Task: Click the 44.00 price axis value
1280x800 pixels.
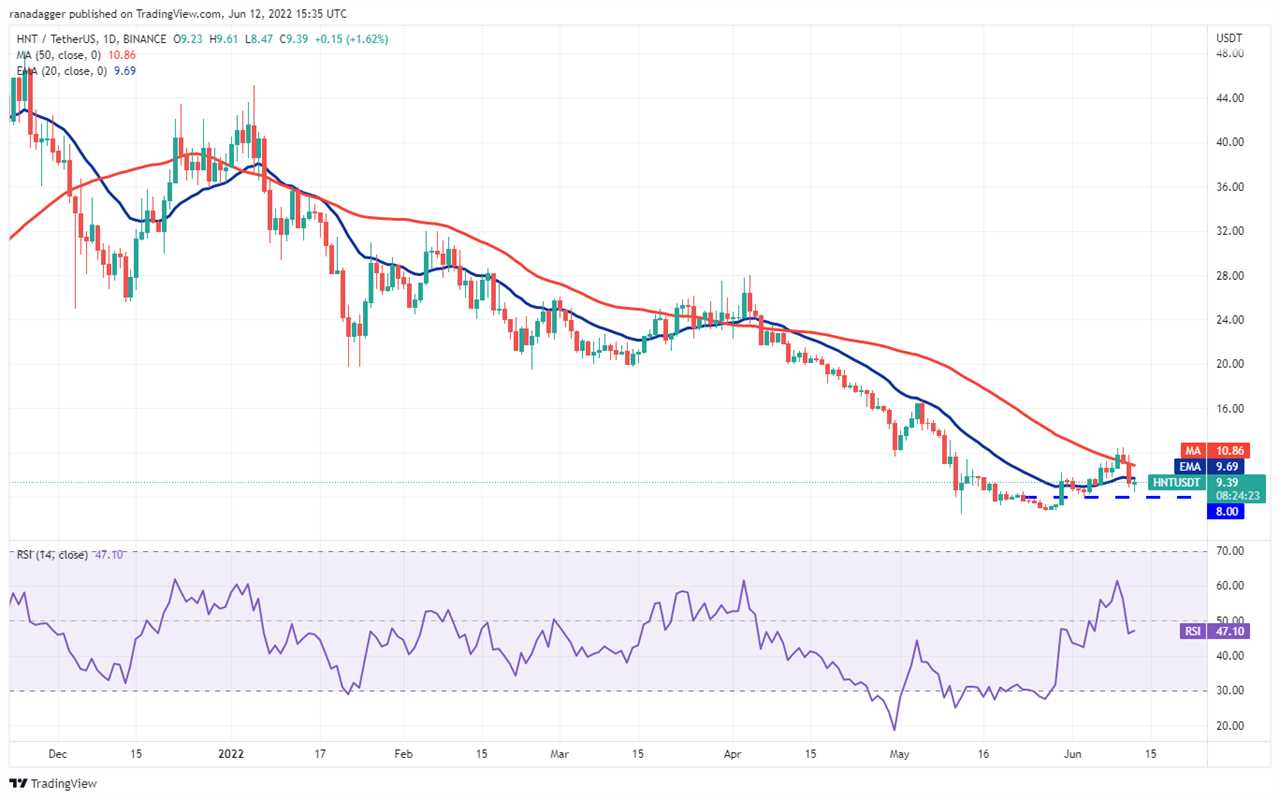Action: click(x=1229, y=98)
